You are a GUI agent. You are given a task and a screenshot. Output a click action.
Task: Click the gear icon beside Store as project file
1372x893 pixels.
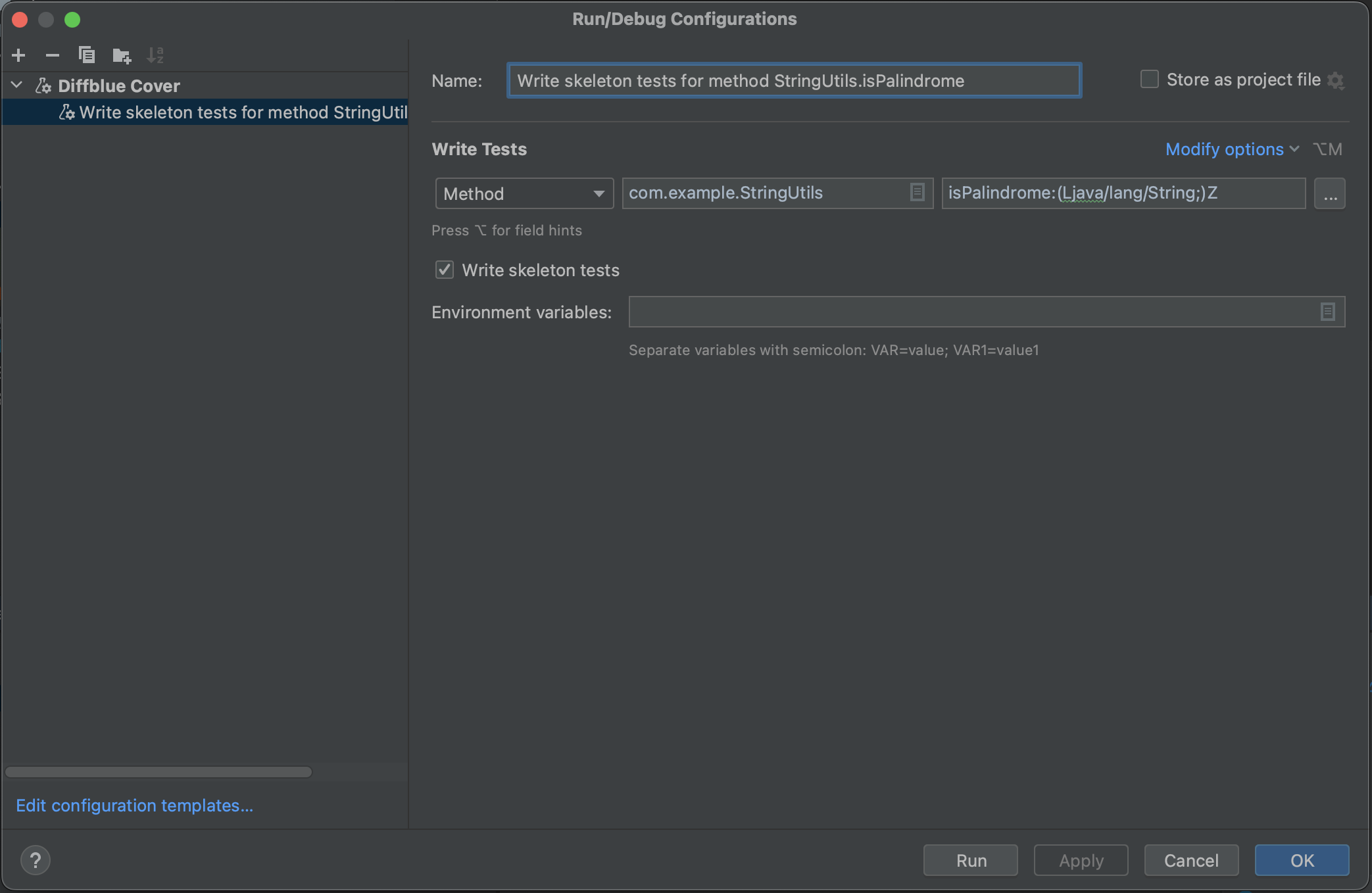[x=1336, y=80]
